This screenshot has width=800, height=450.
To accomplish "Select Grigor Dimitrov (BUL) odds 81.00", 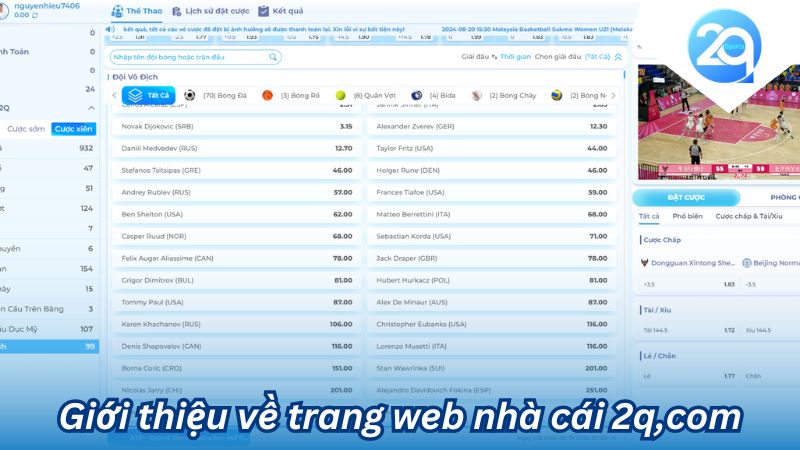I will pyautogui.click(x=237, y=280).
